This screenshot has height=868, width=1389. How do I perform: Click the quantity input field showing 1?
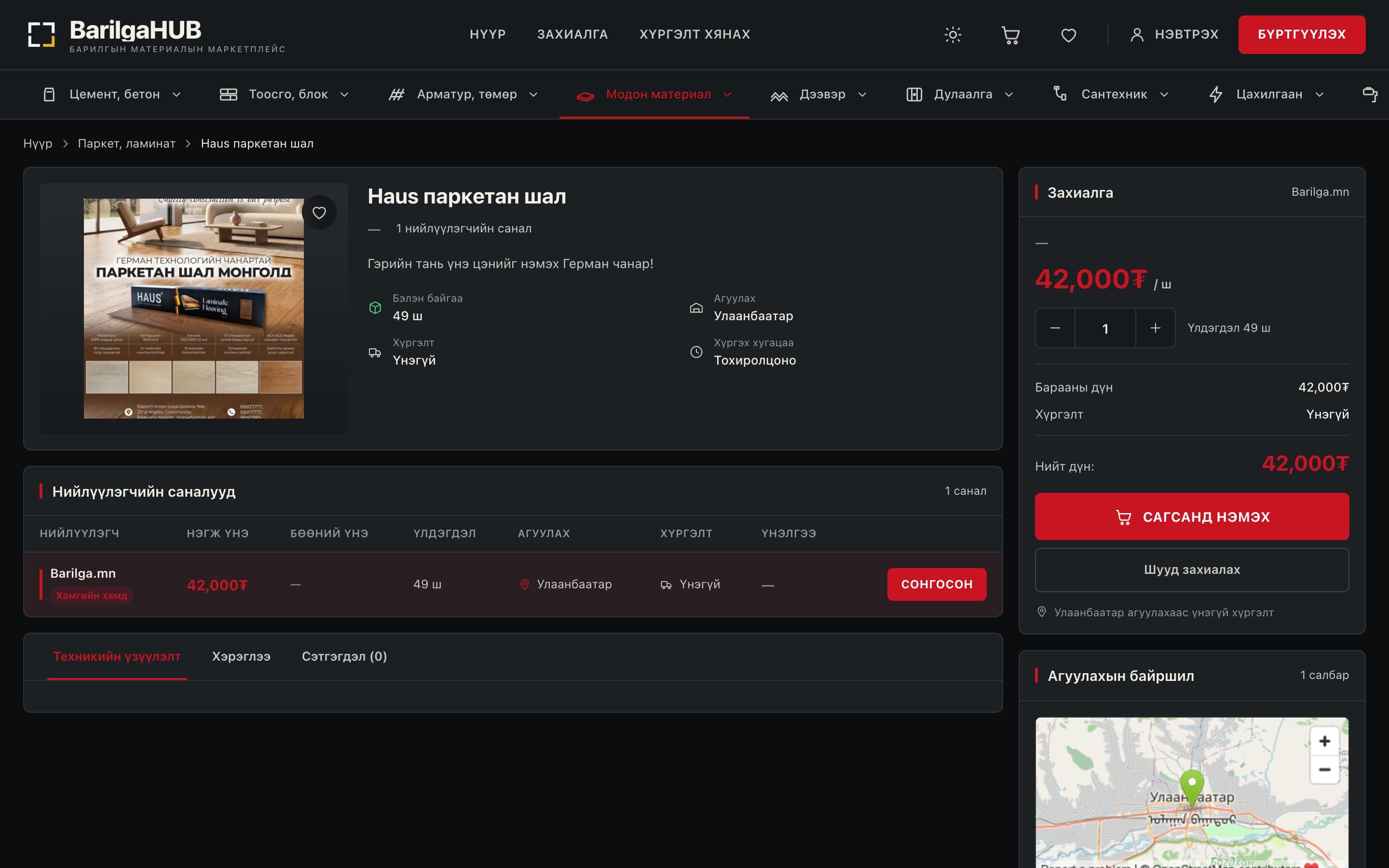tap(1105, 328)
